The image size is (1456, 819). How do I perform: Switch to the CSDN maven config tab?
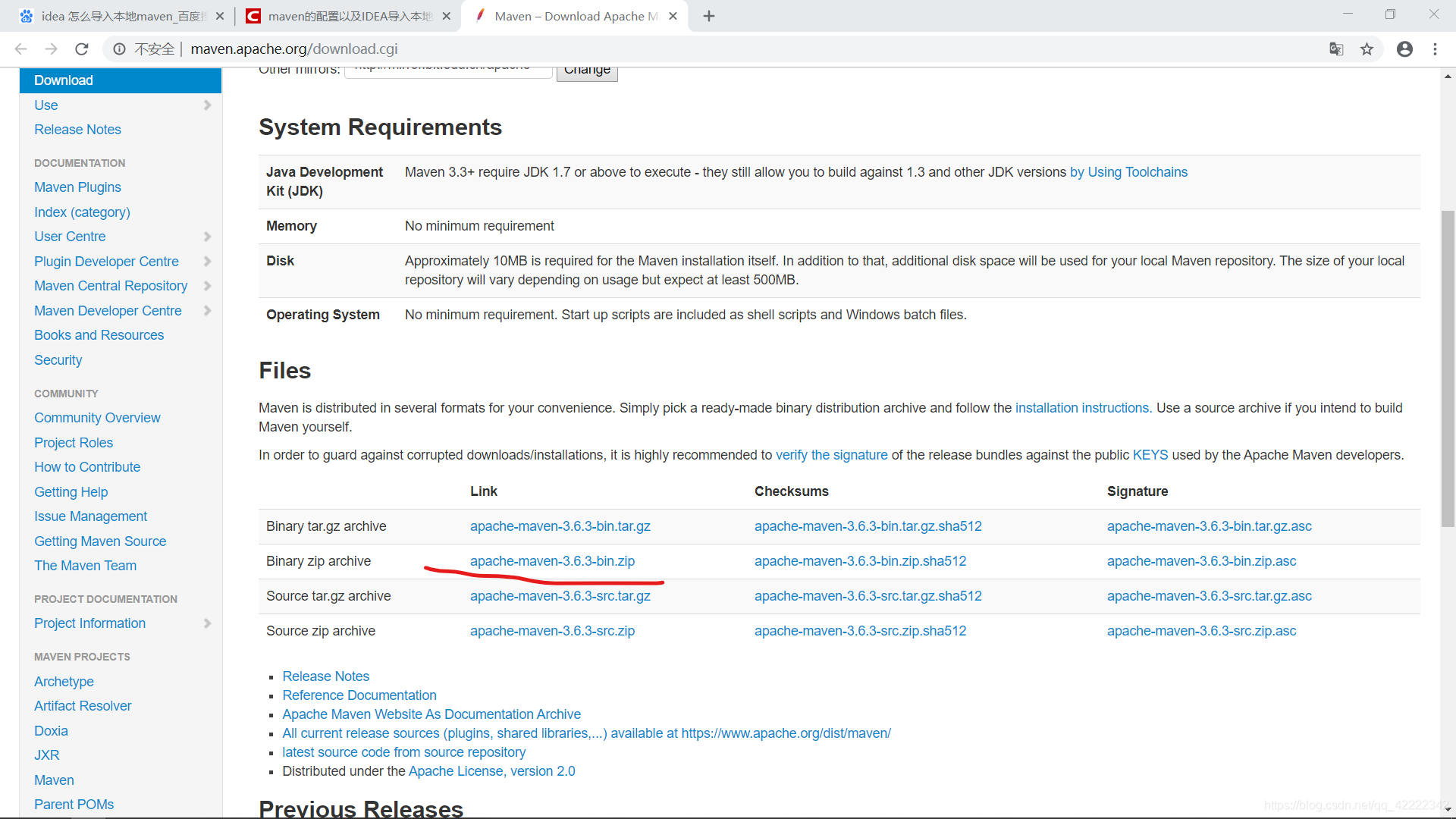tap(347, 16)
